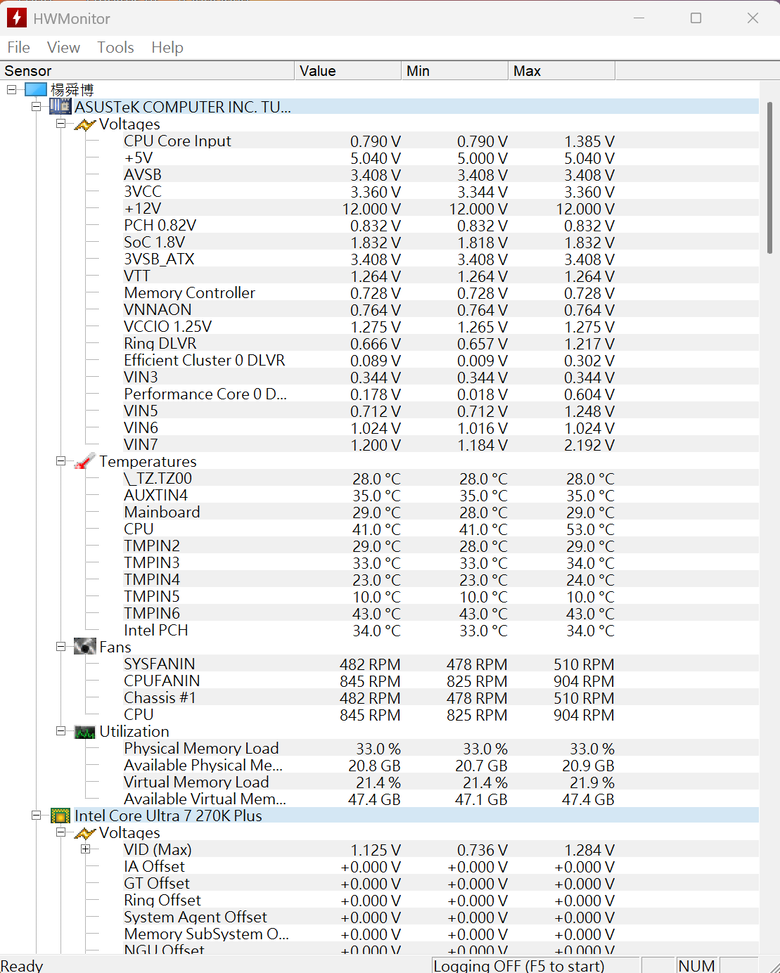Click the VIN7 max value 2.192 V

click(589, 445)
